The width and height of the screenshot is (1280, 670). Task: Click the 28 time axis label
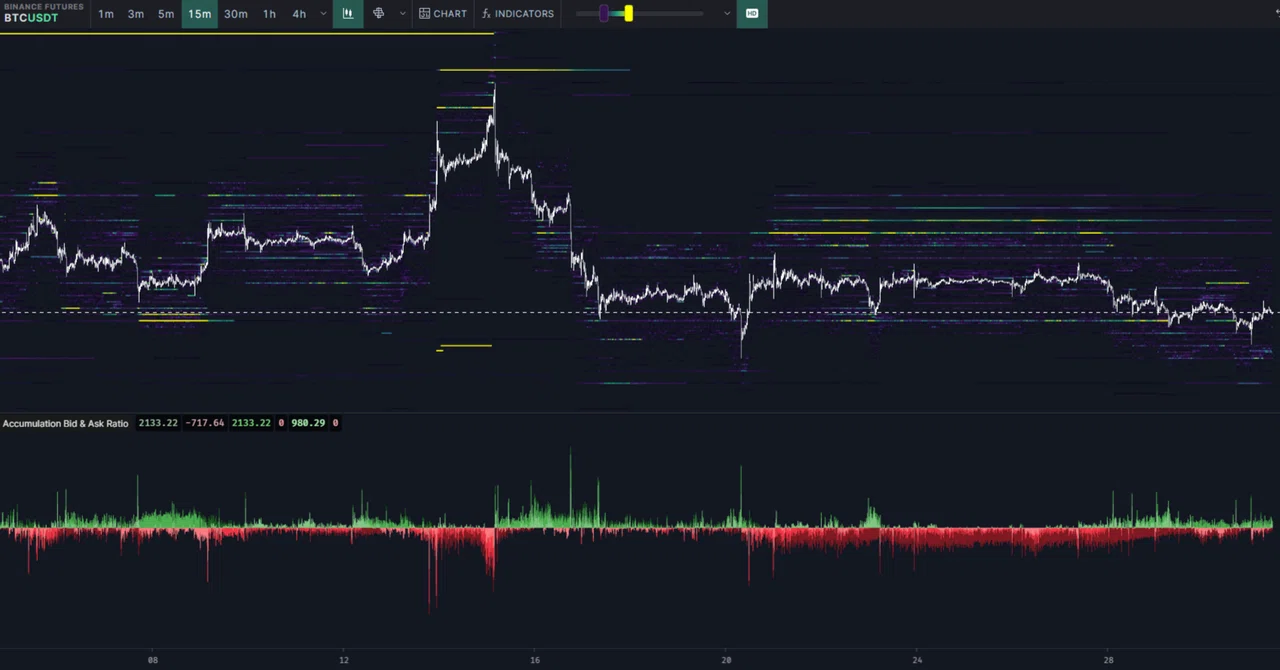coord(1108,660)
